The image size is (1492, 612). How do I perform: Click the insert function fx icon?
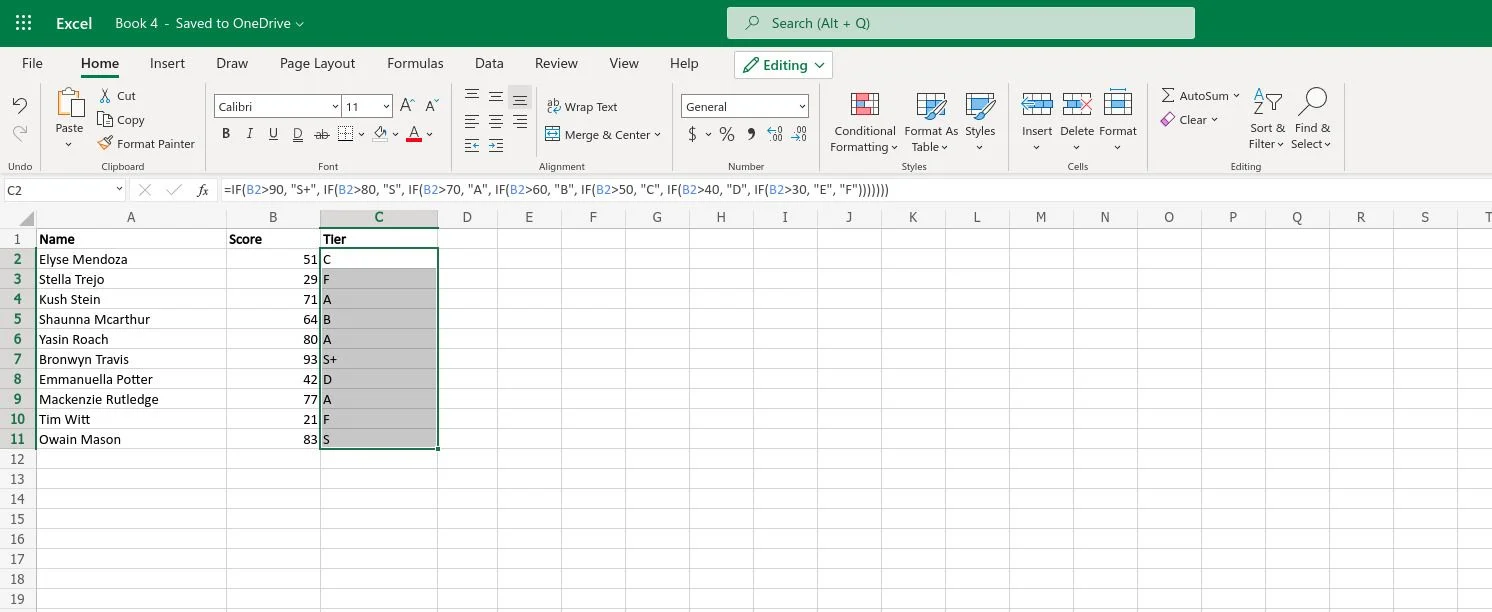pyautogui.click(x=203, y=189)
